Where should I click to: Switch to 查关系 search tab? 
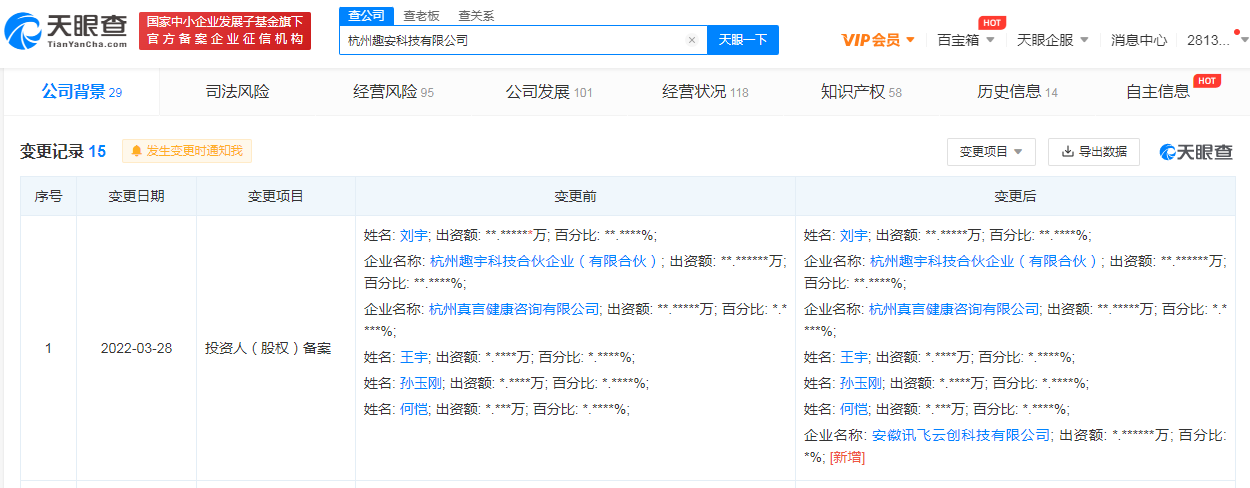(x=475, y=16)
